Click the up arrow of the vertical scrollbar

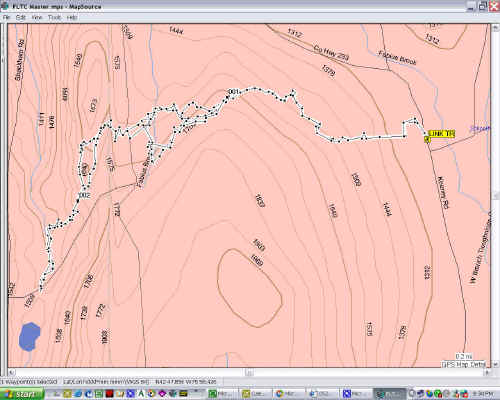(x=495, y=28)
